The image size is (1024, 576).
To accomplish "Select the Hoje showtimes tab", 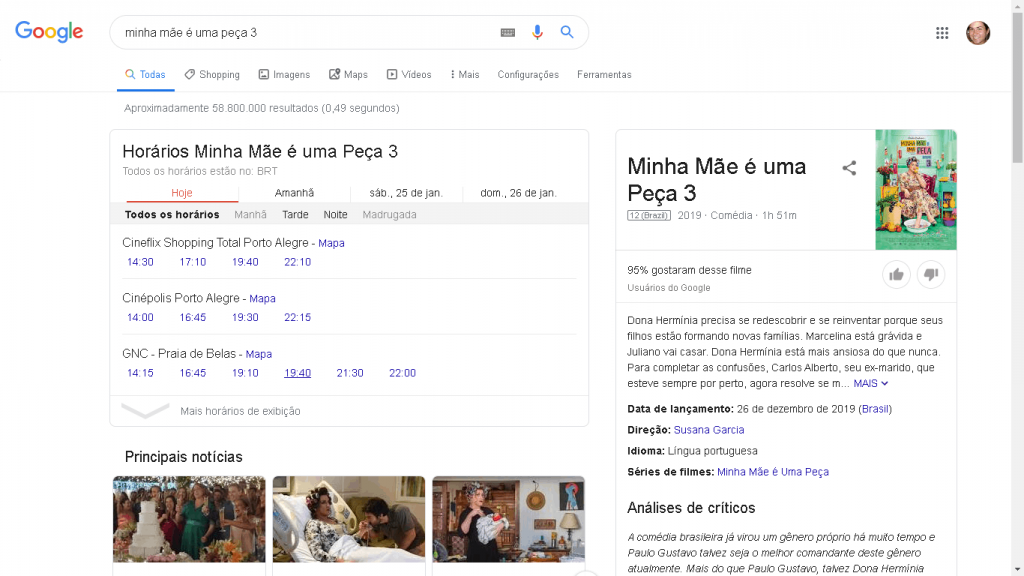I will point(182,193).
